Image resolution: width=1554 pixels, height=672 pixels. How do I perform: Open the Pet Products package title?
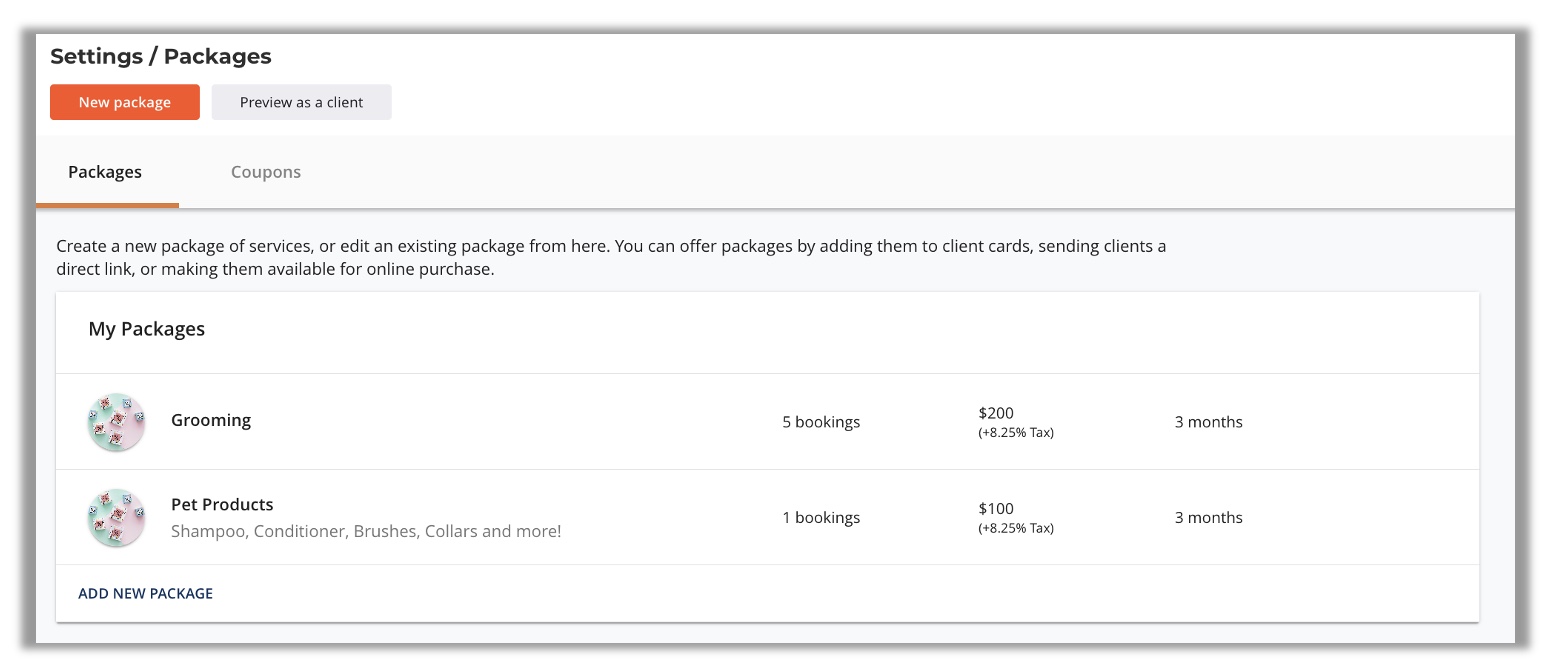click(222, 505)
